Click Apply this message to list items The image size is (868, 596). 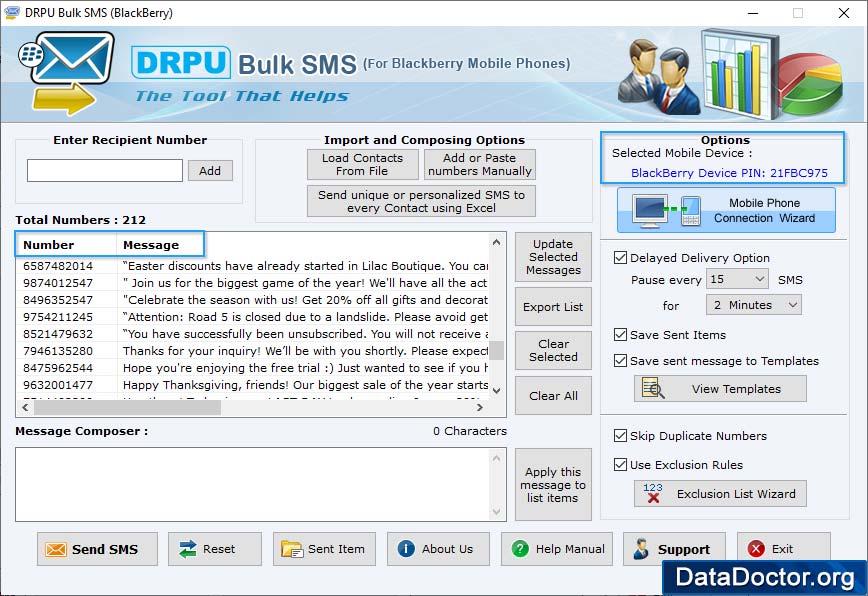click(553, 485)
